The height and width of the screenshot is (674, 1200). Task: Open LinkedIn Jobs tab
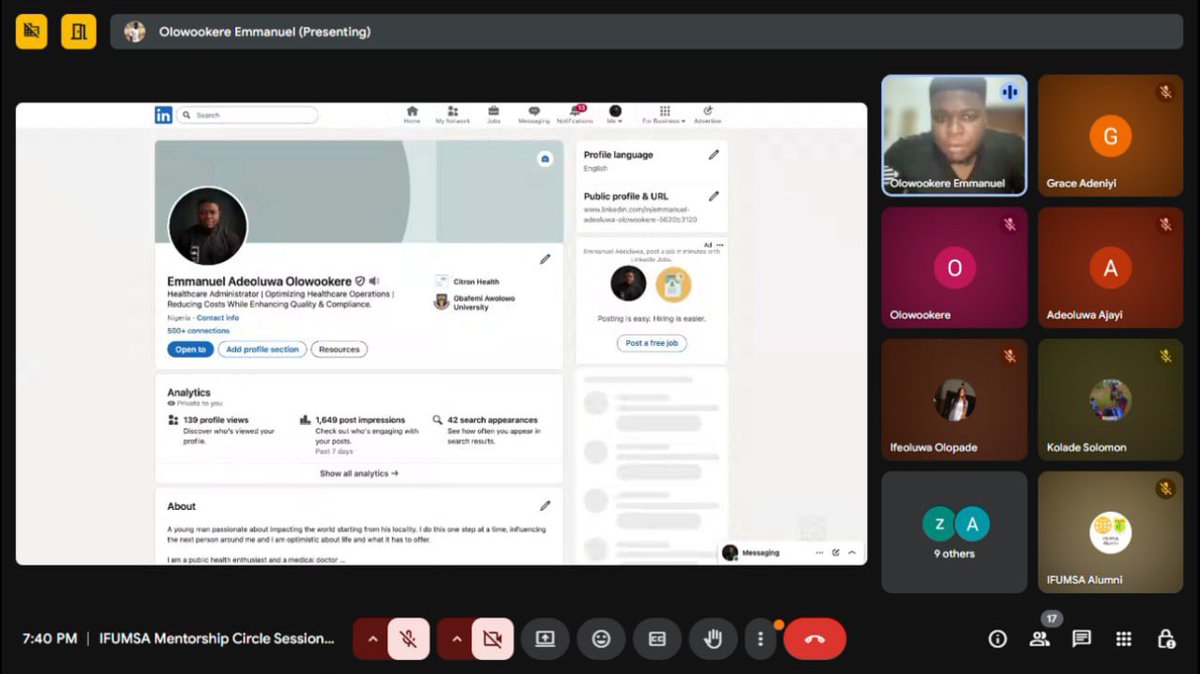[493, 115]
